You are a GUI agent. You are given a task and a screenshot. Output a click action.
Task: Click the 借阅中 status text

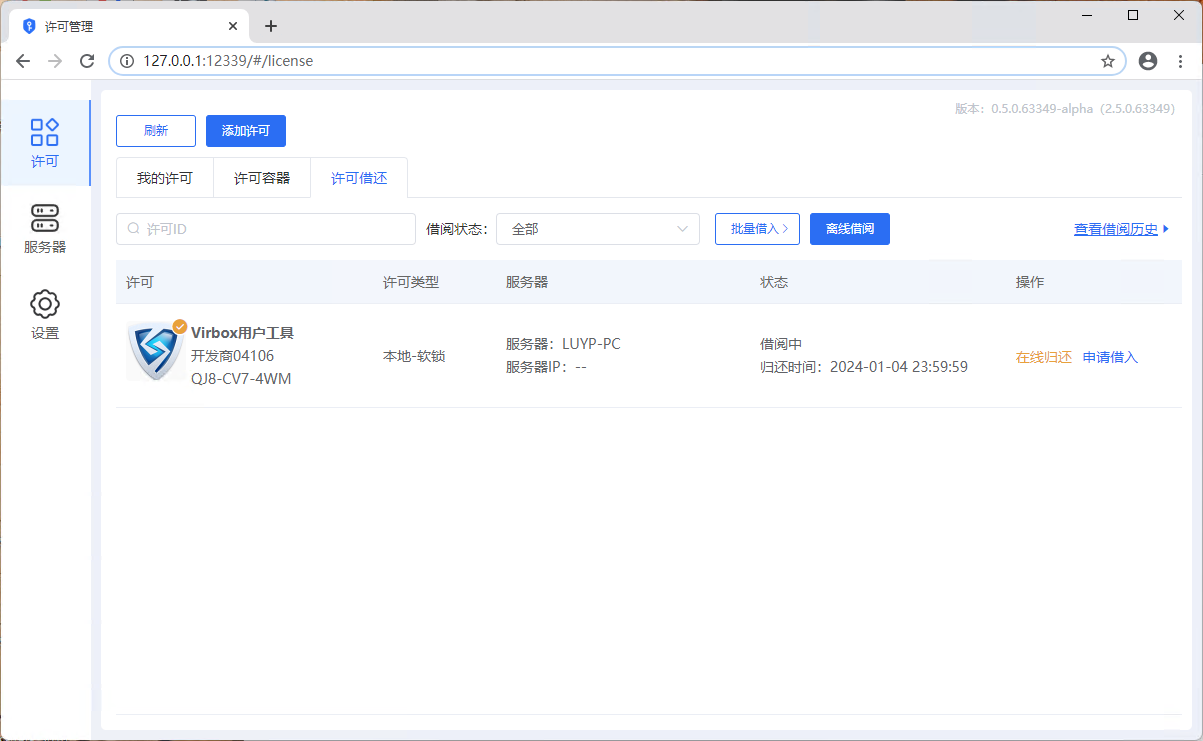click(781, 344)
